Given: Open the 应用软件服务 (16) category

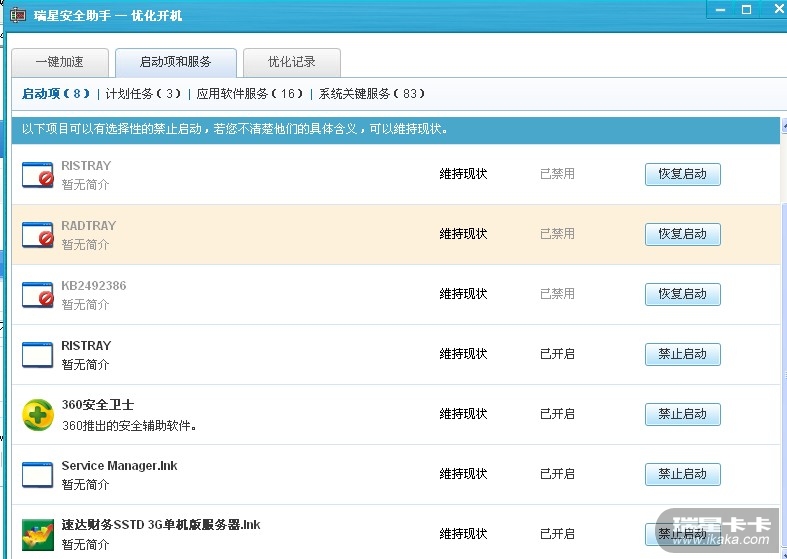Looking at the screenshot, I should (x=249, y=94).
